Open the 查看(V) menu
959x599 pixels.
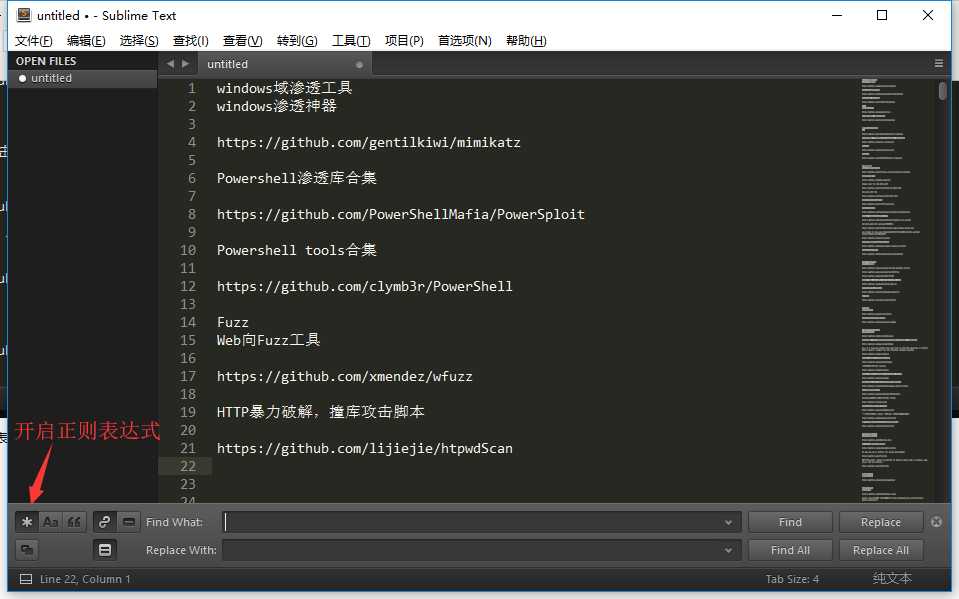(243, 40)
